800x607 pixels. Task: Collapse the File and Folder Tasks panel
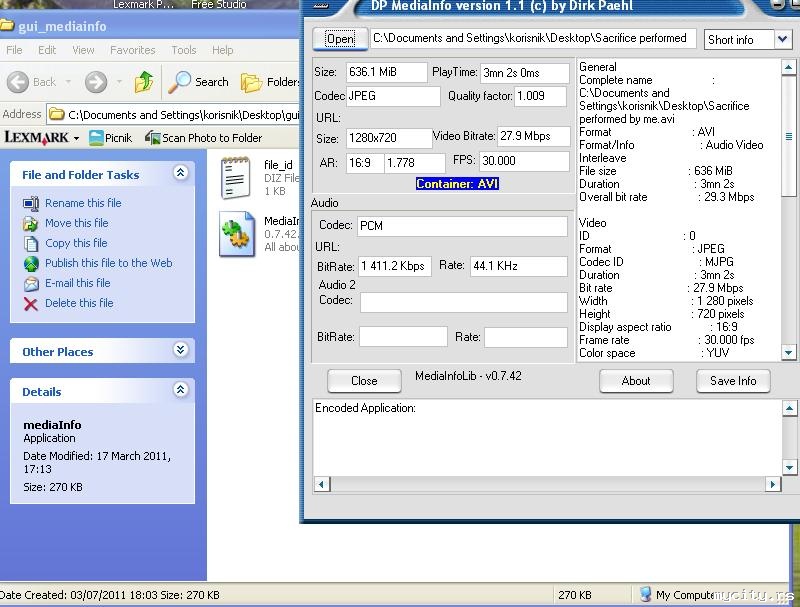(181, 173)
